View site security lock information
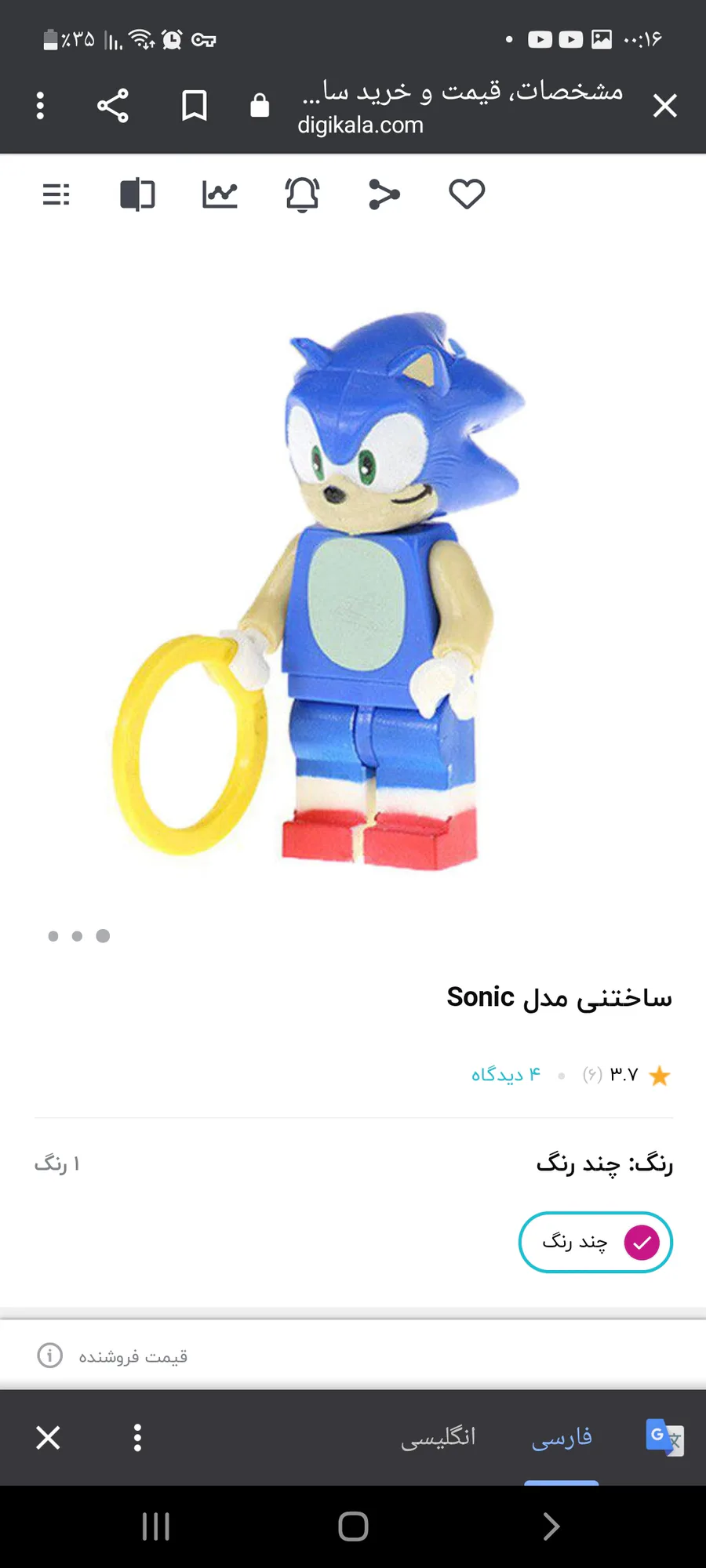Viewport: 706px width, 1568px height. 260,105
